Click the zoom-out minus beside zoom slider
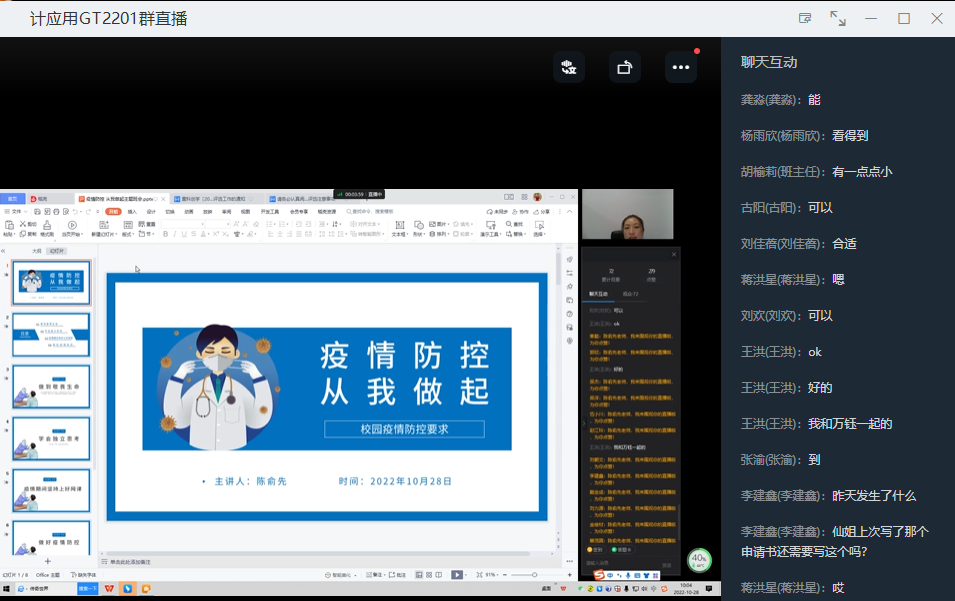Screen dimensions: 955x601 point(505,575)
